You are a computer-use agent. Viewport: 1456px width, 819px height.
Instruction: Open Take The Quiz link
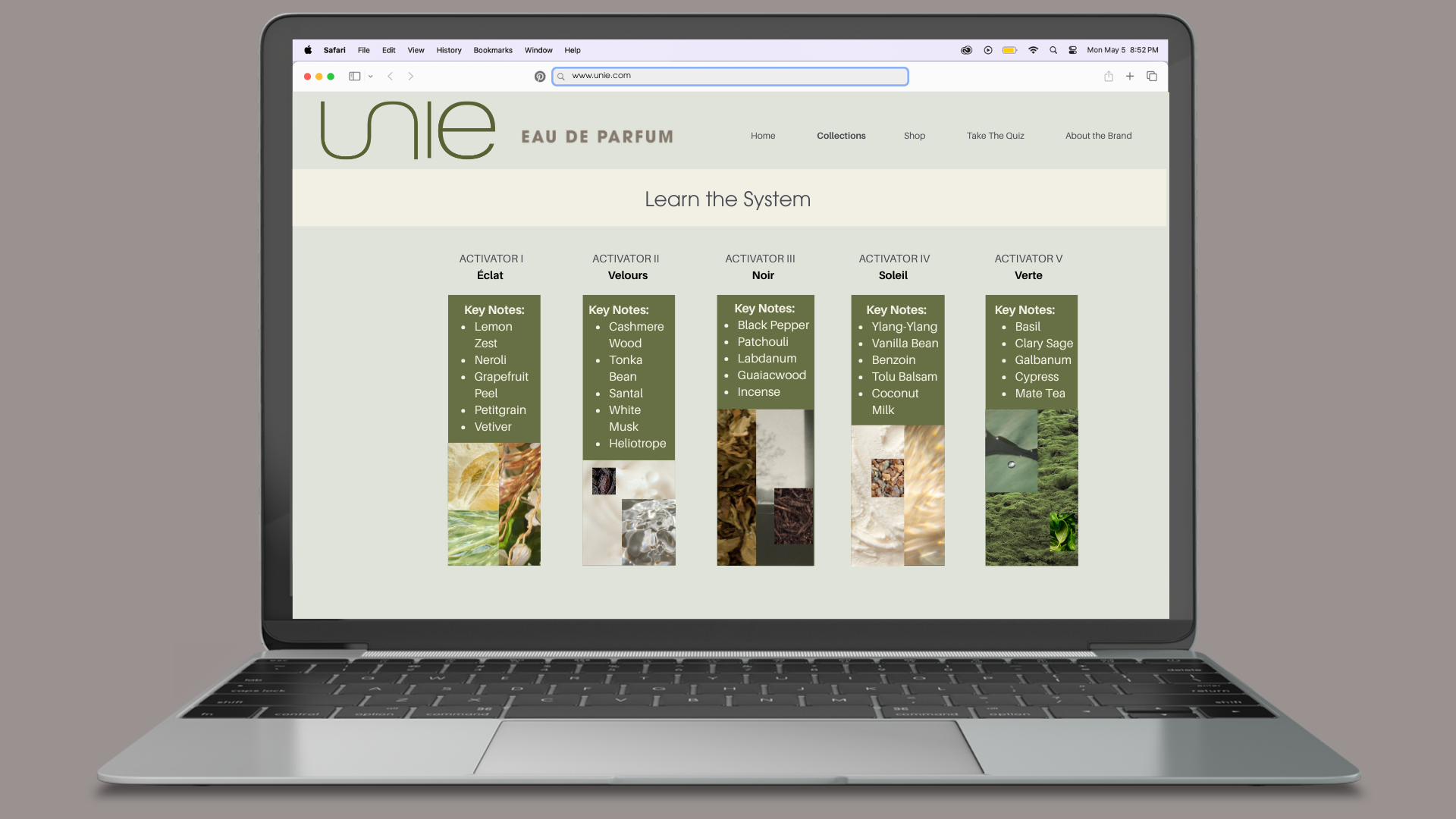pyautogui.click(x=996, y=136)
